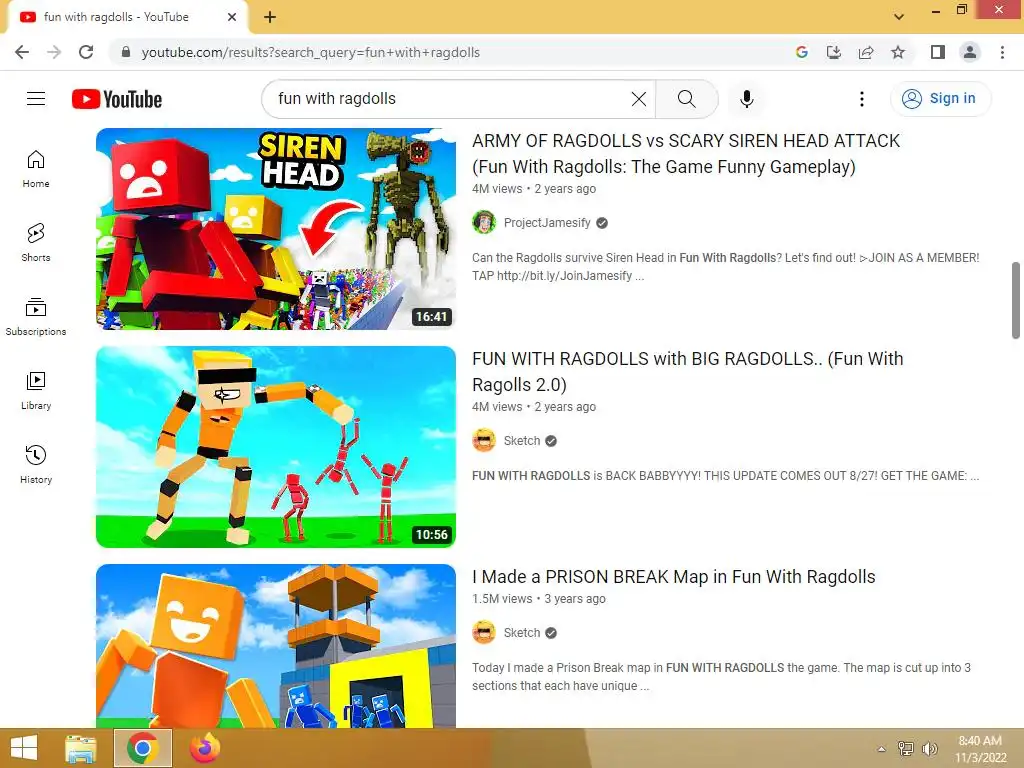Click Sketch avatar under BIG RAGDOLLS video
The height and width of the screenshot is (768, 1024).
click(x=484, y=441)
